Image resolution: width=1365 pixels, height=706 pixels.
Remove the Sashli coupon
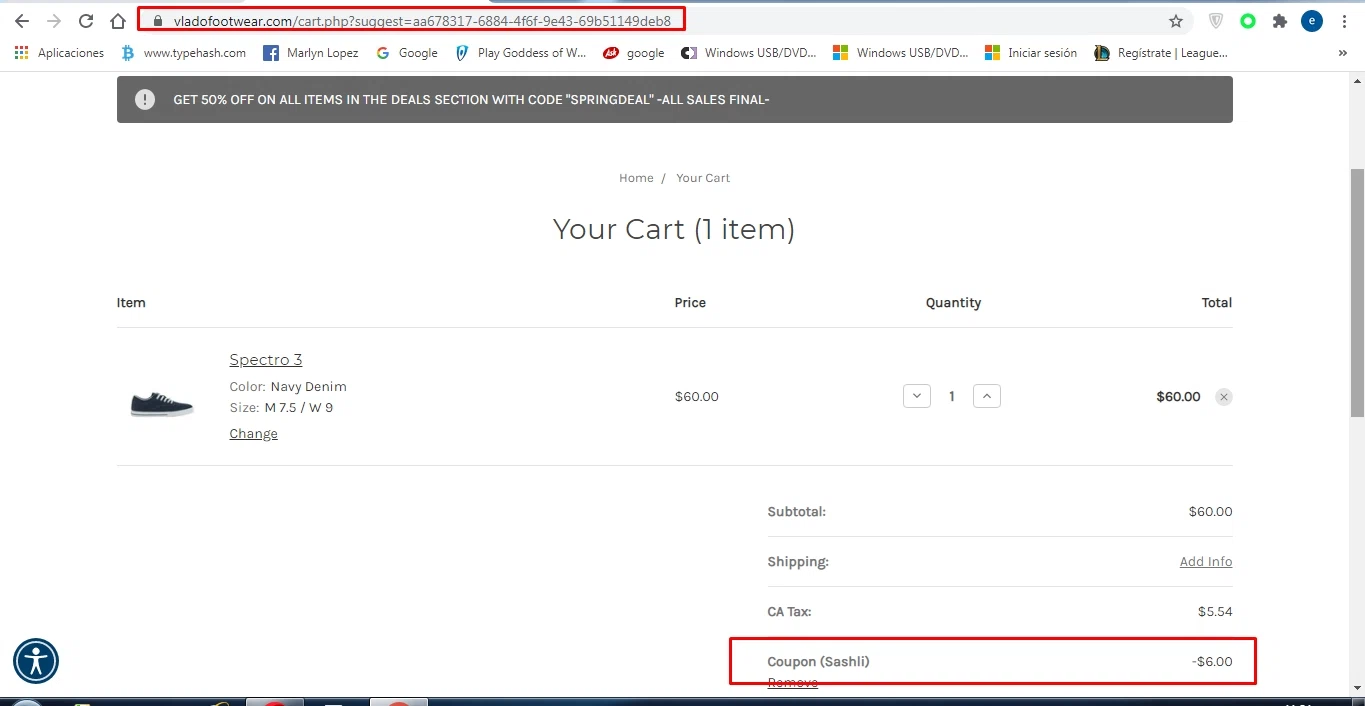click(x=793, y=682)
